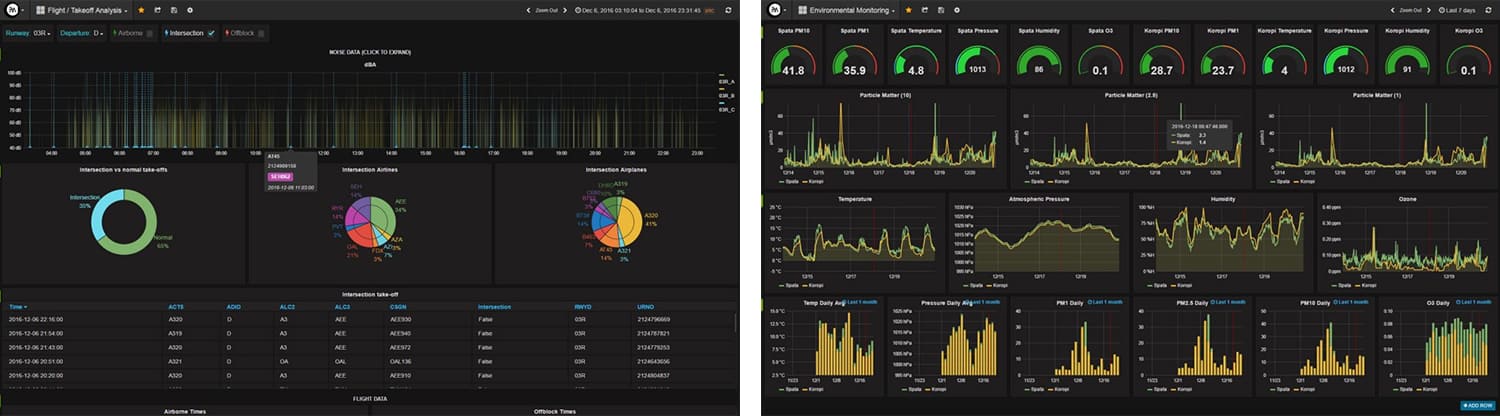Expand the NOISE DATA row
This screenshot has width=1500, height=416.
(x=369, y=51)
